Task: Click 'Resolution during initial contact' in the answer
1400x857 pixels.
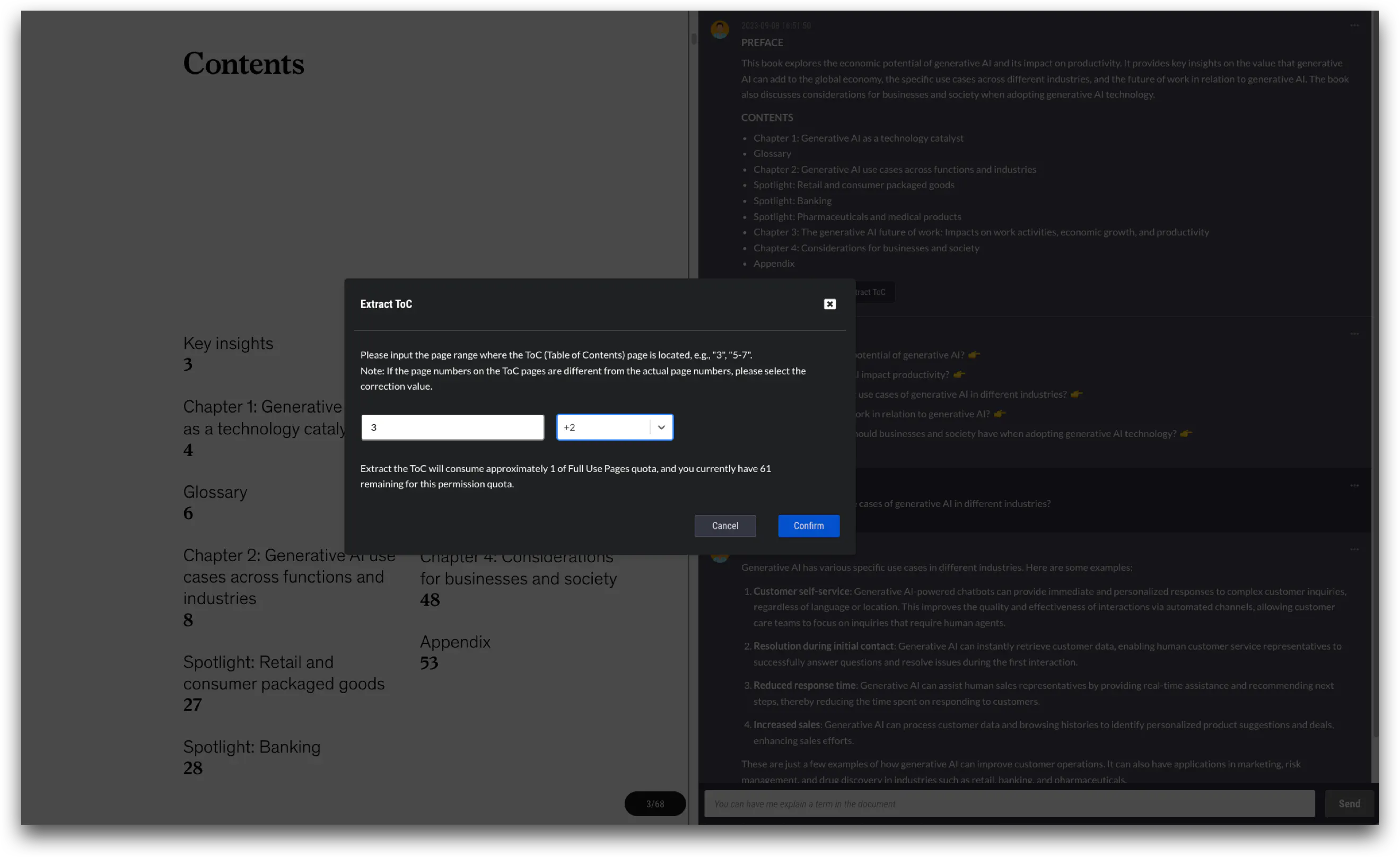Action: pyautogui.click(x=823, y=646)
